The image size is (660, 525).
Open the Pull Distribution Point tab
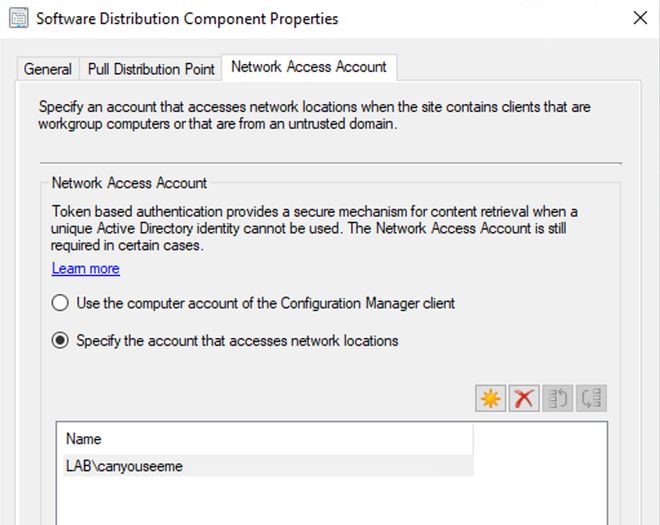point(151,69)
